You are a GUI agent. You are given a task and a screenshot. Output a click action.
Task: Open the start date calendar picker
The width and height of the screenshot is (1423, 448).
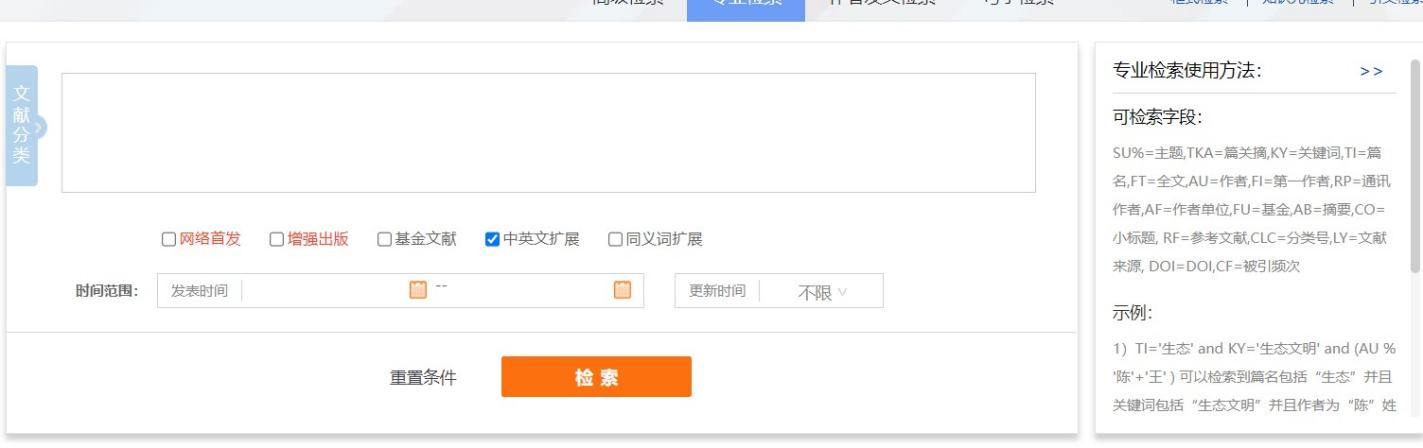pyautogui.click(x=418, y=290)
